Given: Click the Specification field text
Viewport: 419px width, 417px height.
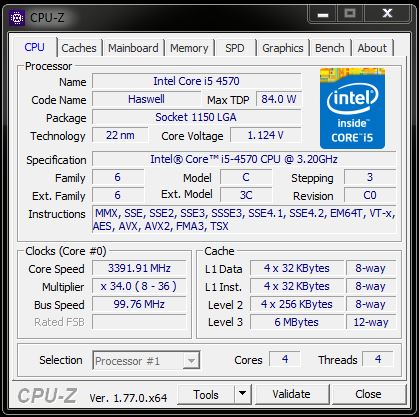Looking at the screenshot, I should [244, 159].
